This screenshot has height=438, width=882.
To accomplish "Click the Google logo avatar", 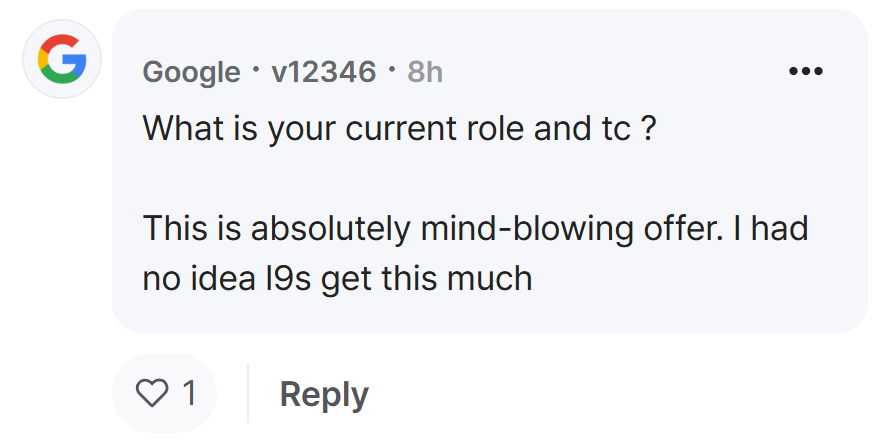I will (x=62, y=59).
